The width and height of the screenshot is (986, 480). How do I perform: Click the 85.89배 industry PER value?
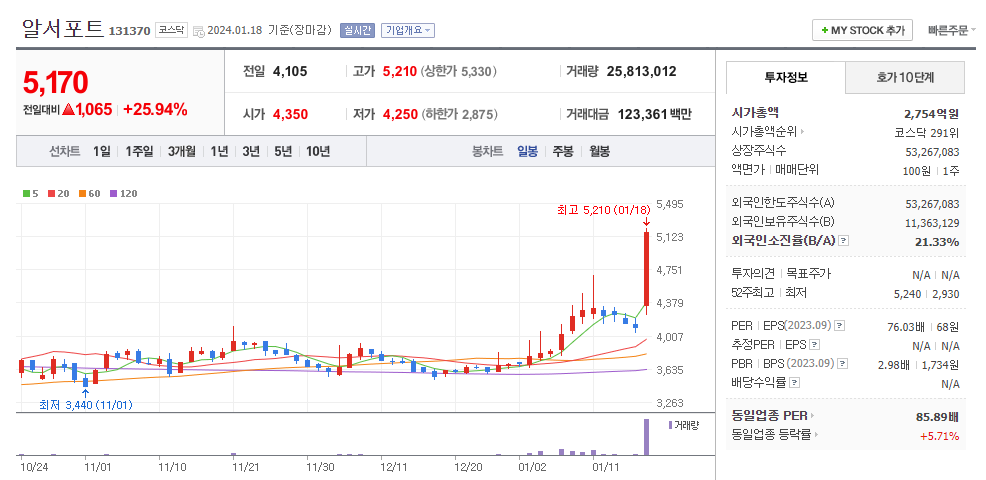tap(938, 416)
